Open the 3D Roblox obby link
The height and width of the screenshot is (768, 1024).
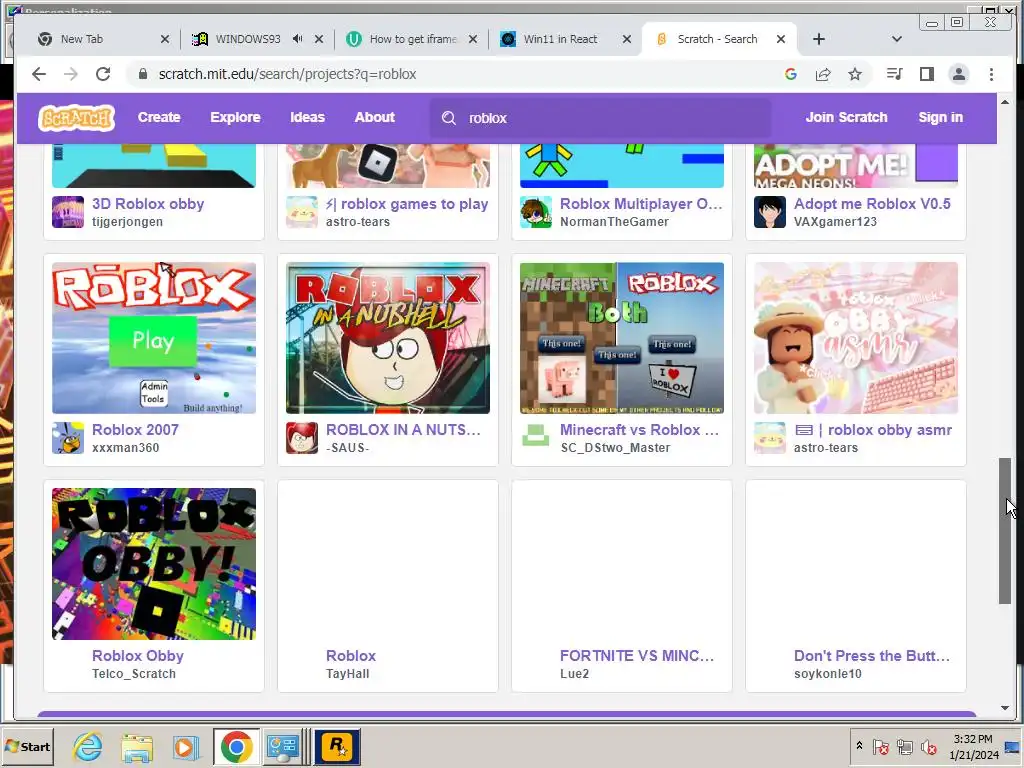point(148,204)
